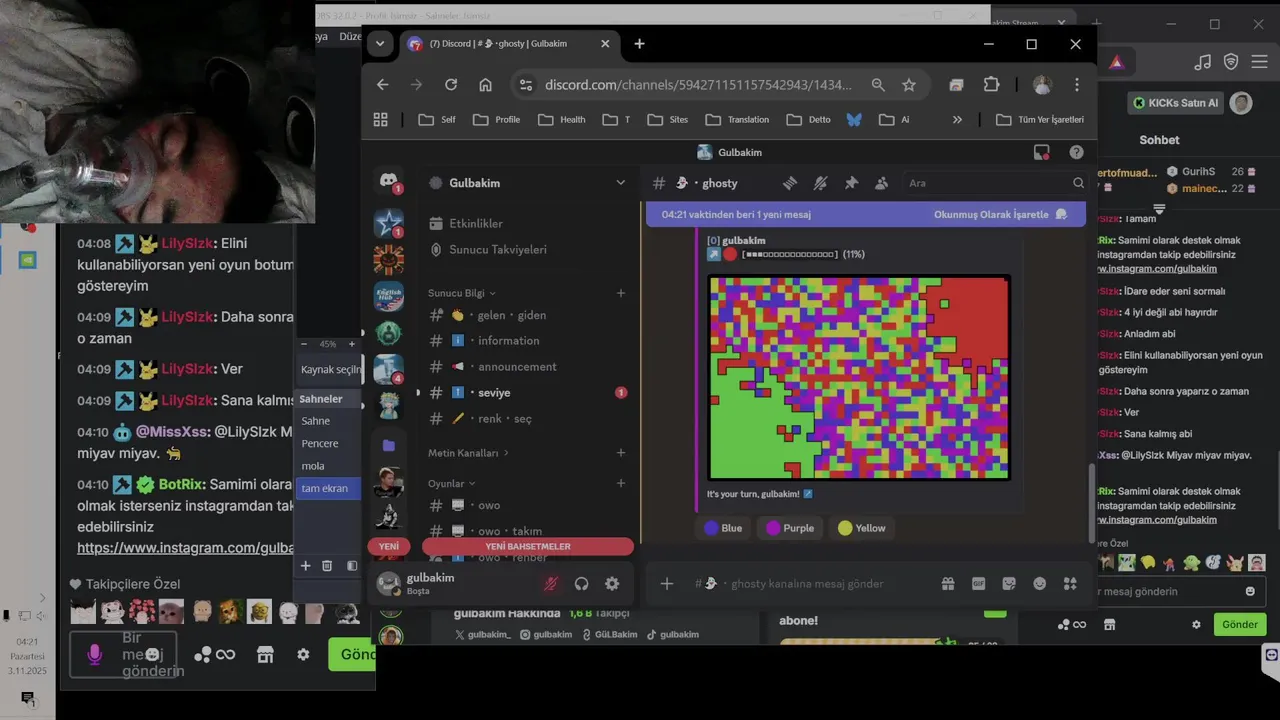Open English Hub server icon
The image size is (1280, 720).
point(389,297)
